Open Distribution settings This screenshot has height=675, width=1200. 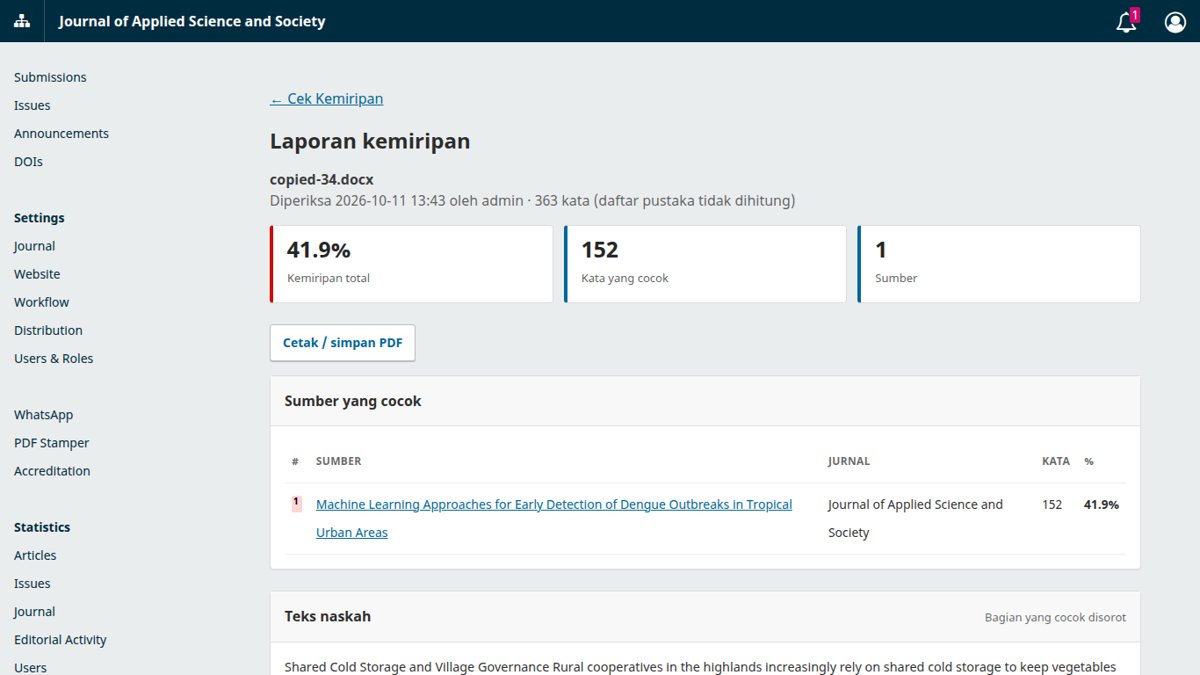48,330
